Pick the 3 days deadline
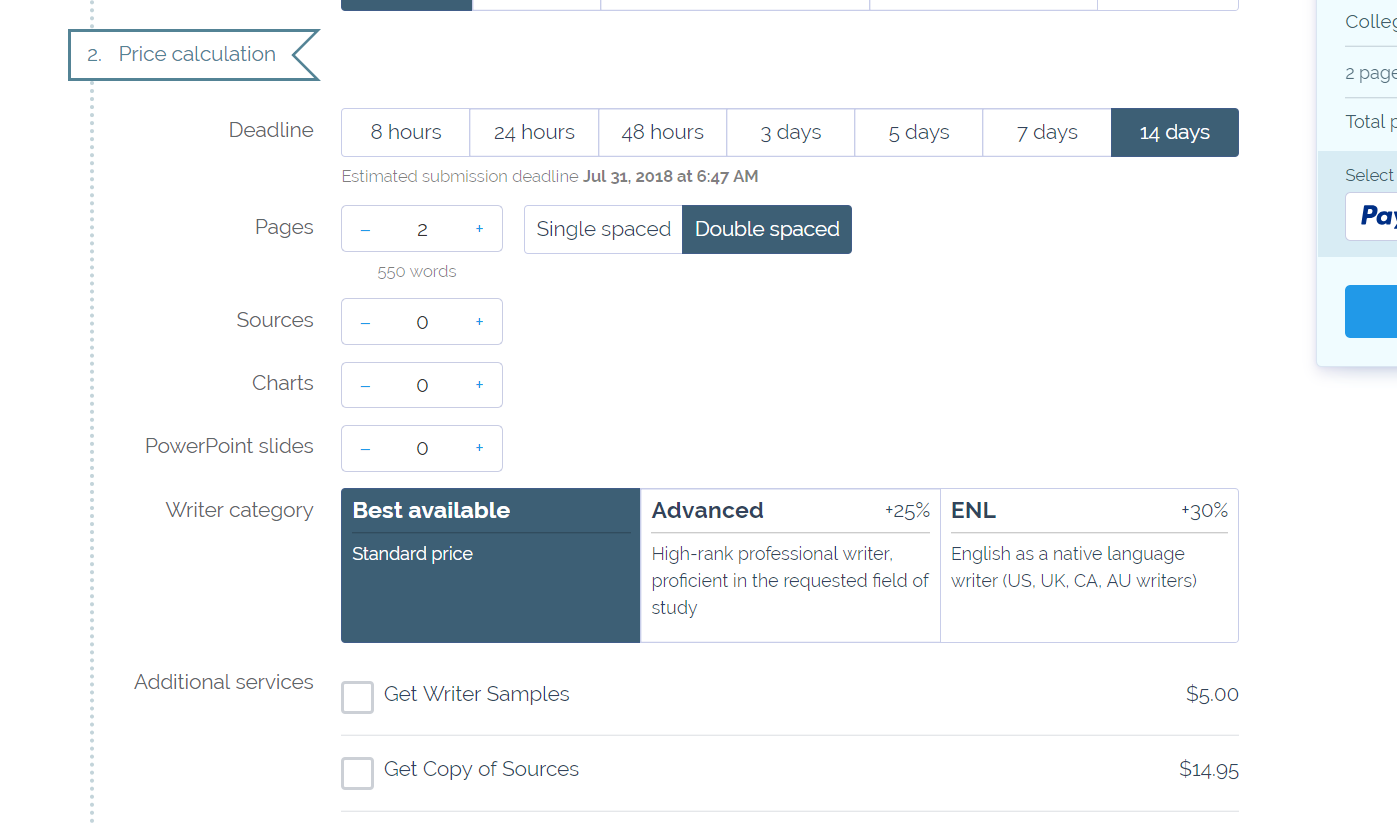This screenshot has width=1397, height=824. pyautogui.click(x=790, y=132)
